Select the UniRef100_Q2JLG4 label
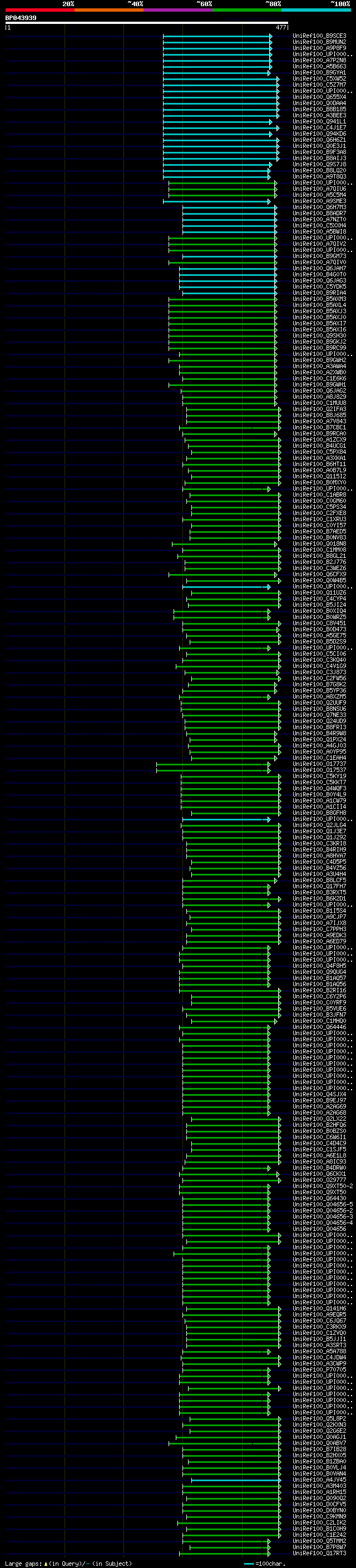 click(x=319, y=825)
